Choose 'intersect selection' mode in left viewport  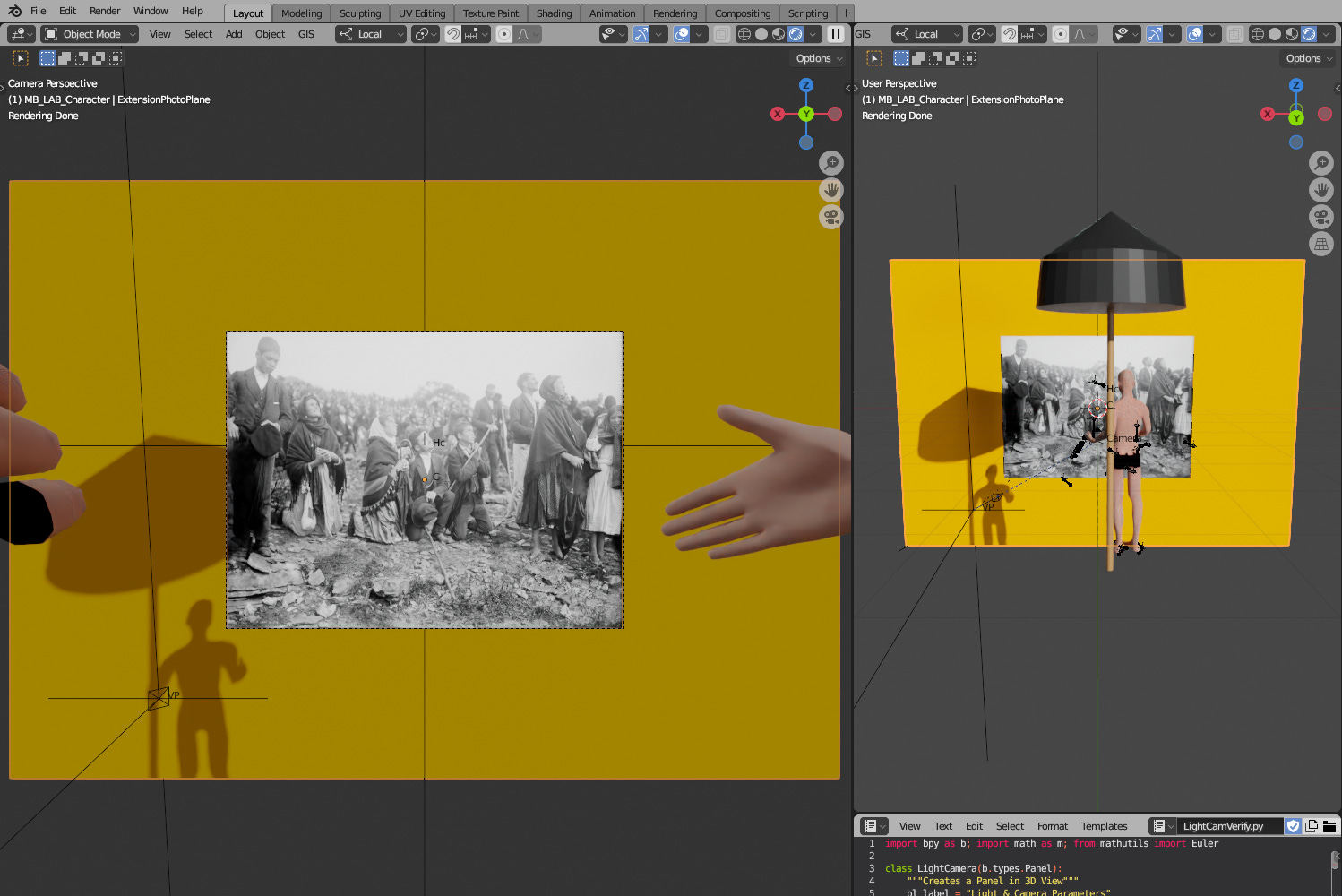(x=116, y=58)
